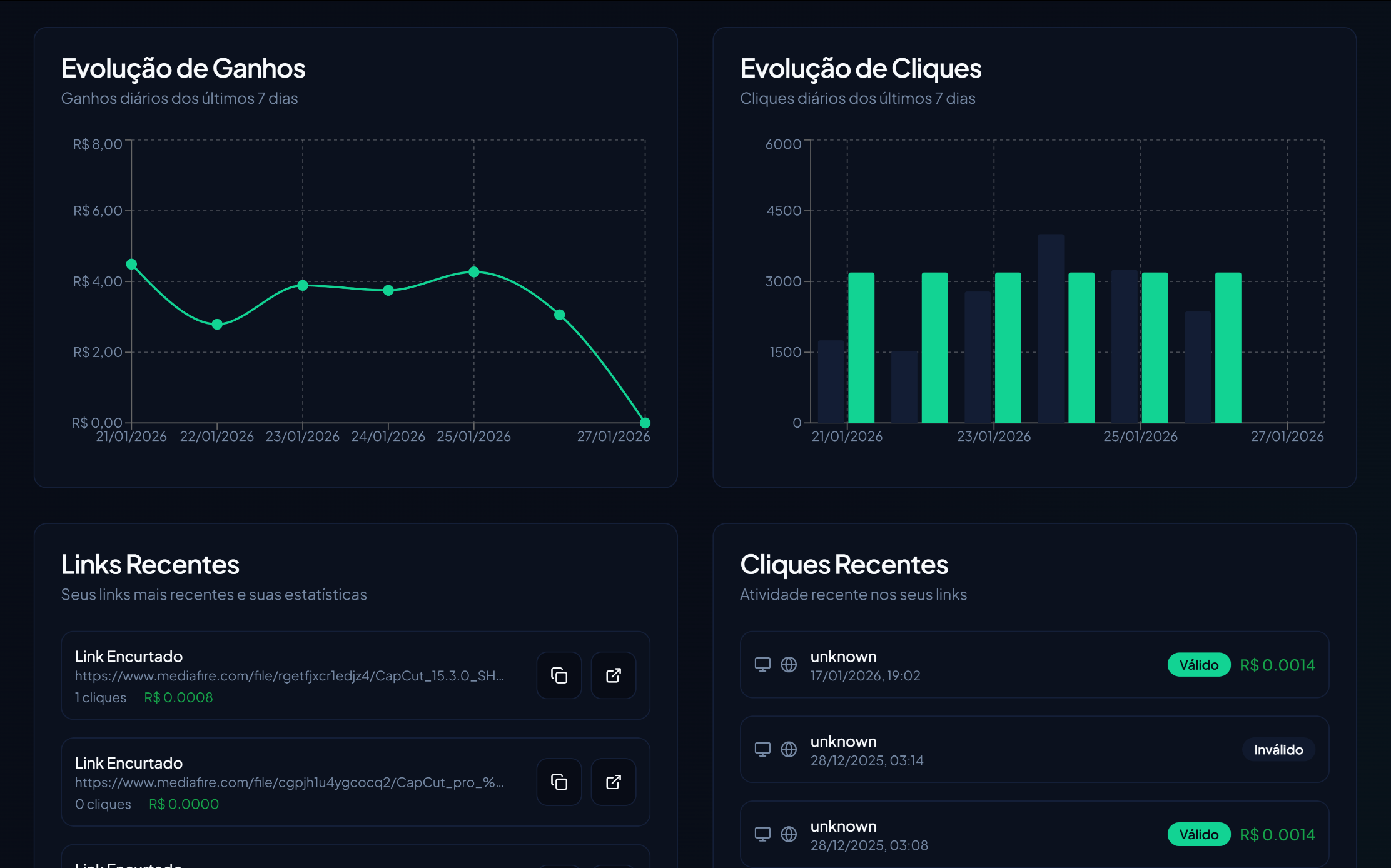Copy the CapCut_15.3.0 shortened link
This screenshot has width=1391, height=868.
point(559,675)
